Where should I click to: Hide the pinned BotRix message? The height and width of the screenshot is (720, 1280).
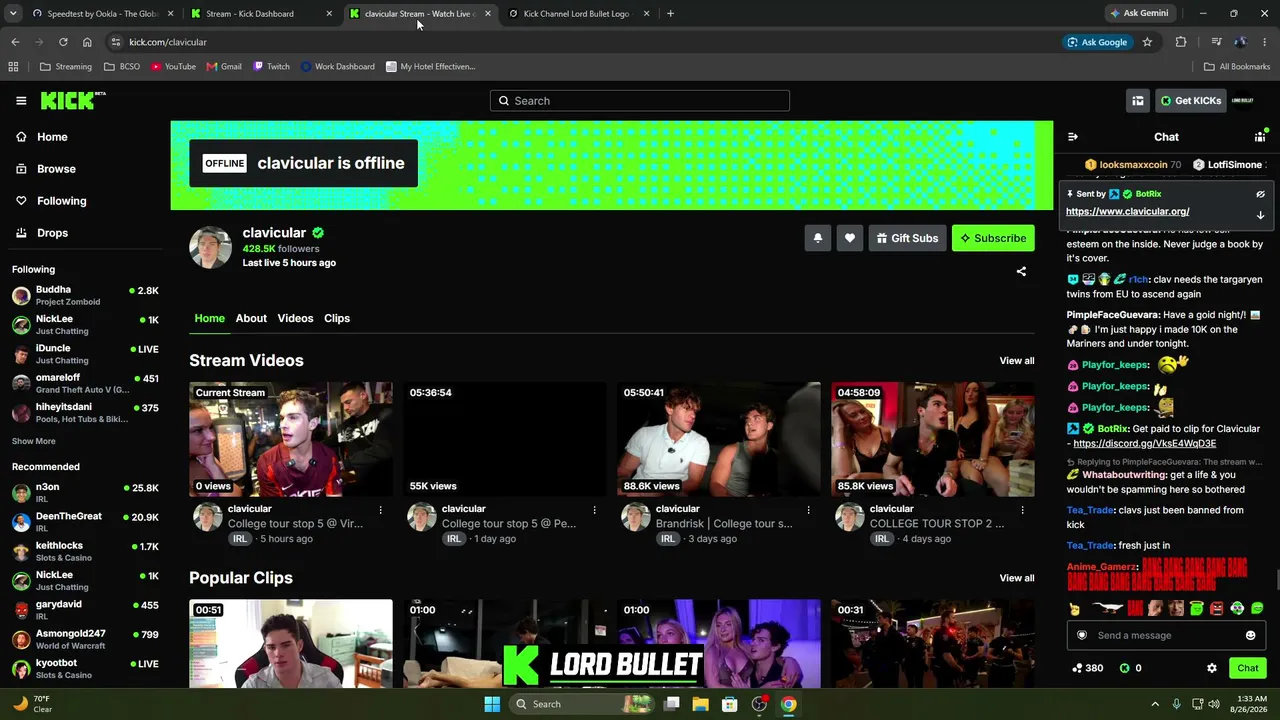tap(1260, 194)
